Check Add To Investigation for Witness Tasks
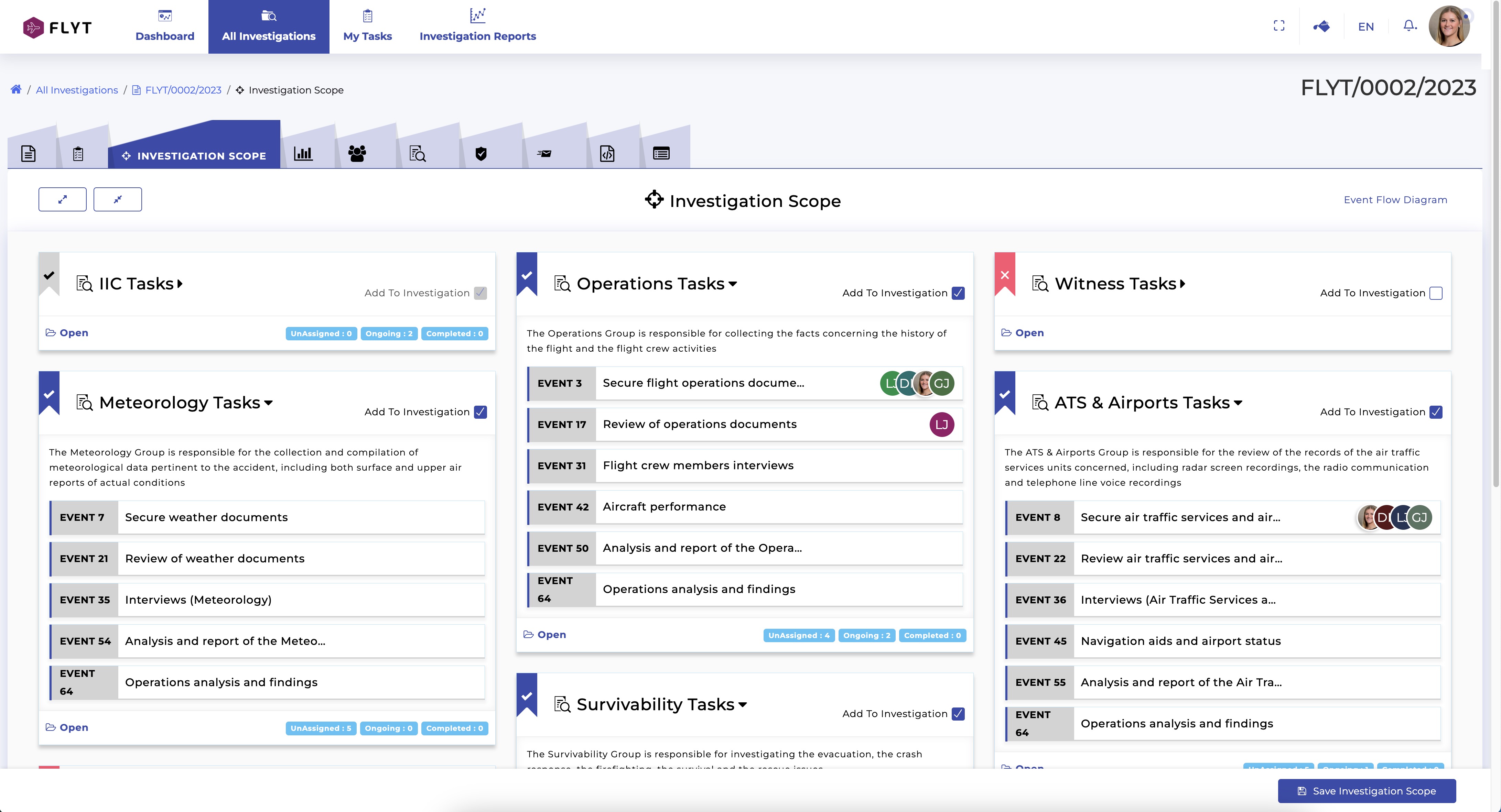 (1436, 293)
